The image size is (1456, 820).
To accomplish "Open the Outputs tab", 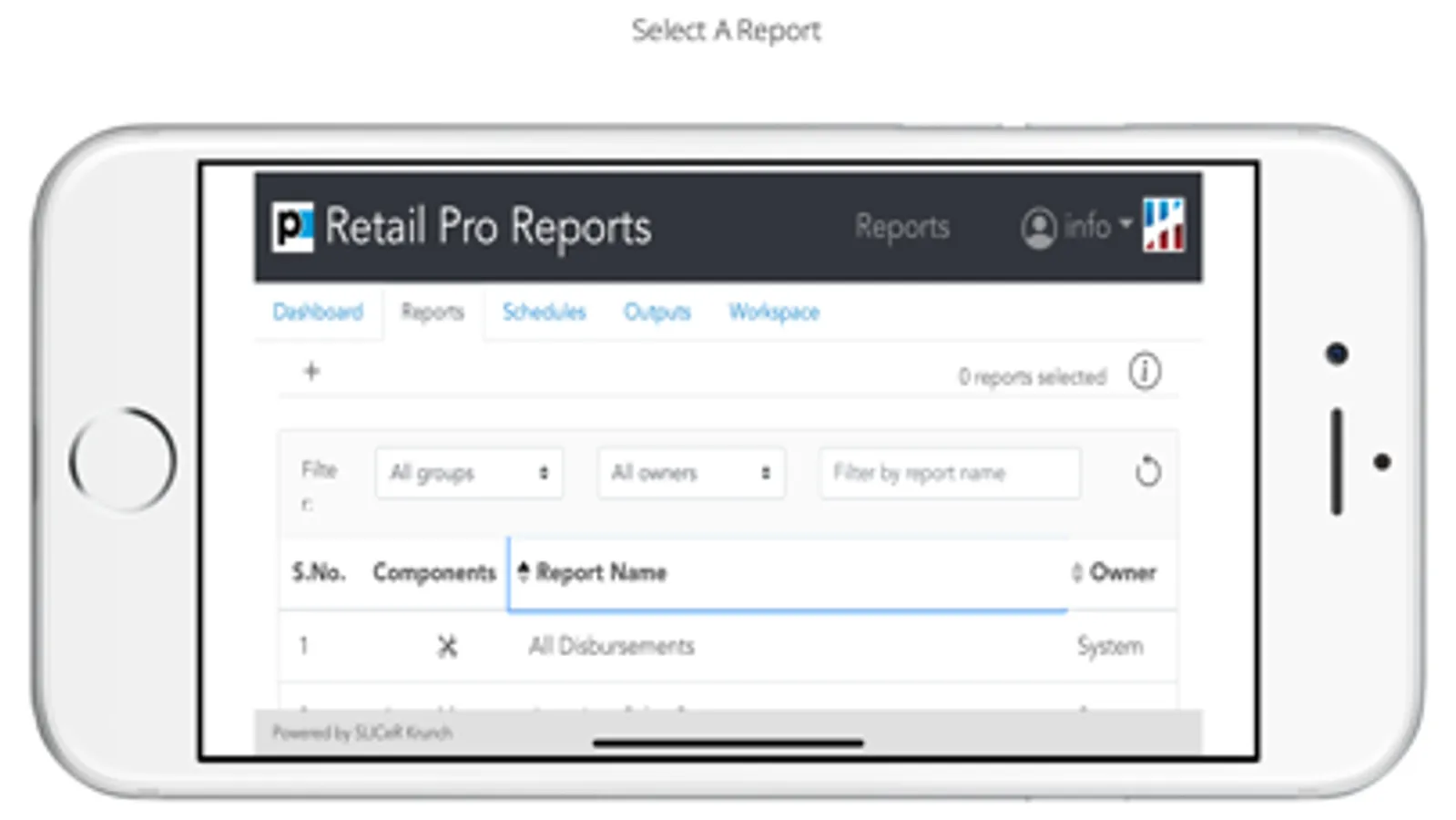I will [x=657, y=312].
